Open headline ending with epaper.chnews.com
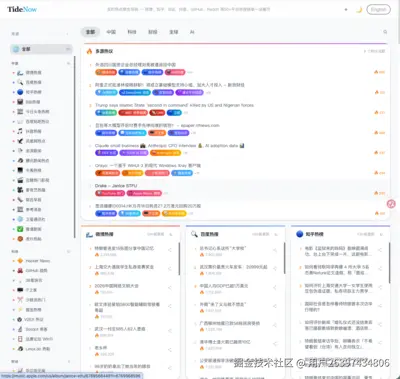 (157, 125)
